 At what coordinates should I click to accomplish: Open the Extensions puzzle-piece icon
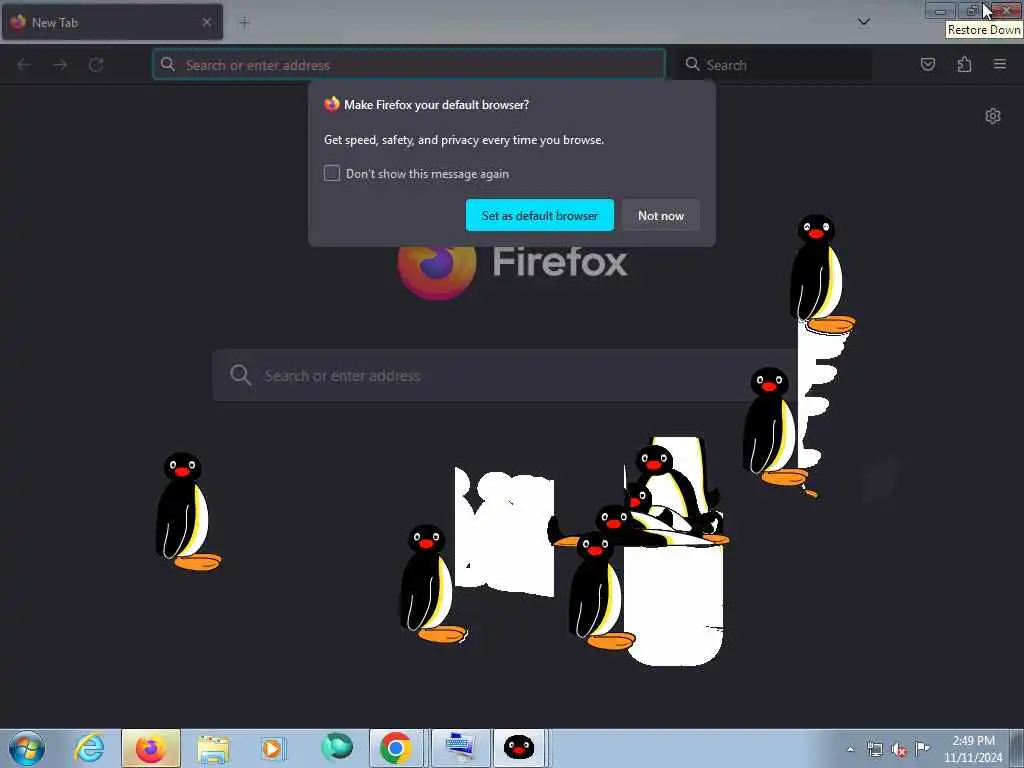(964, 64)
